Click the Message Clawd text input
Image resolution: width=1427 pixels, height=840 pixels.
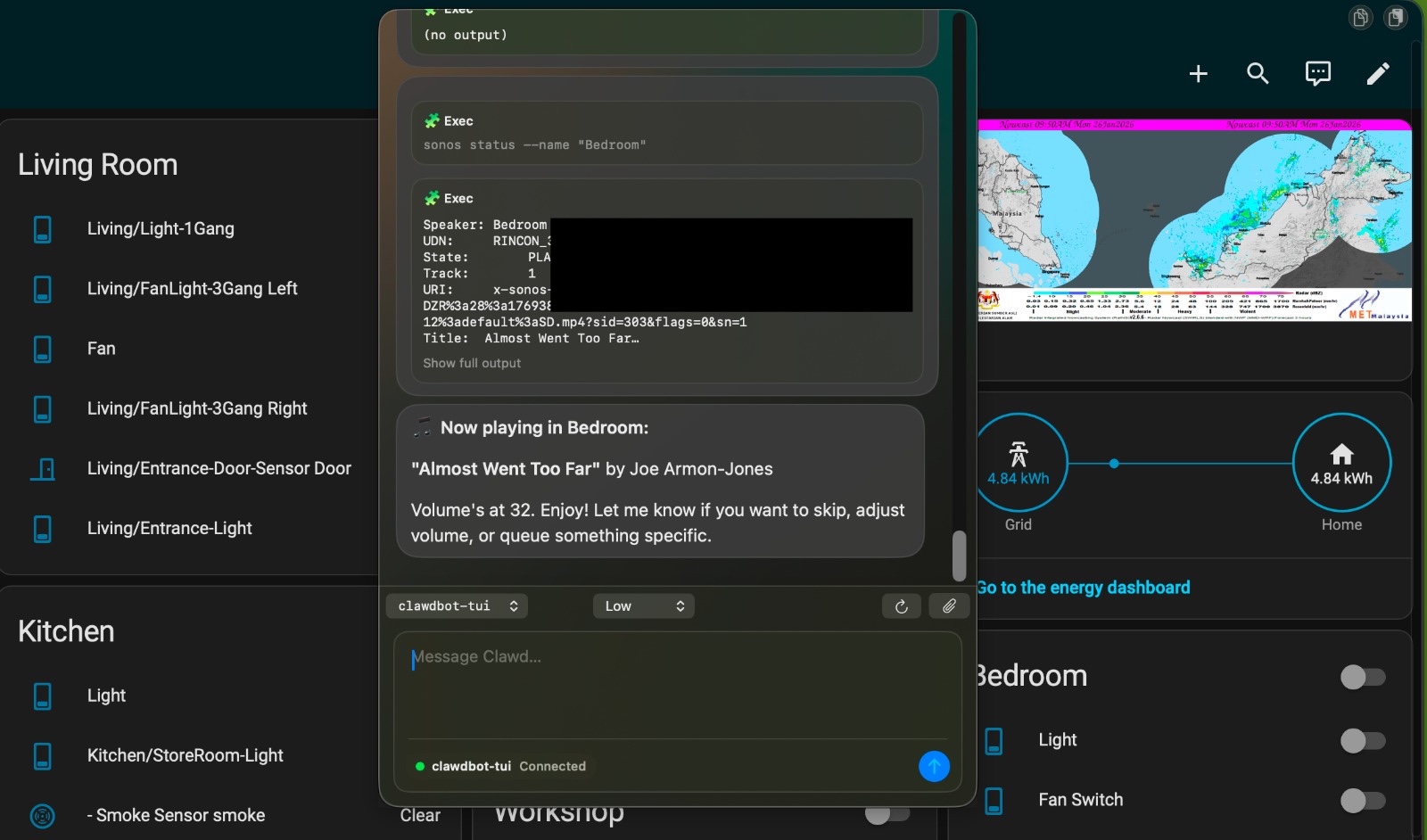pyautogui.click(x=676, y=685)
